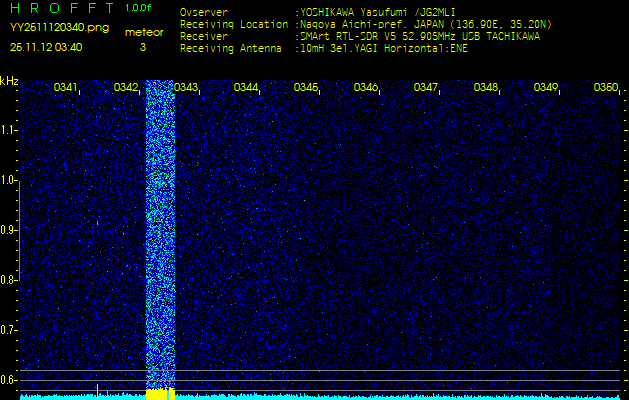This screenshot has width=629, height=400.
Task: Click the thin yellow spike in the bottom level graph
Action: 97,392
